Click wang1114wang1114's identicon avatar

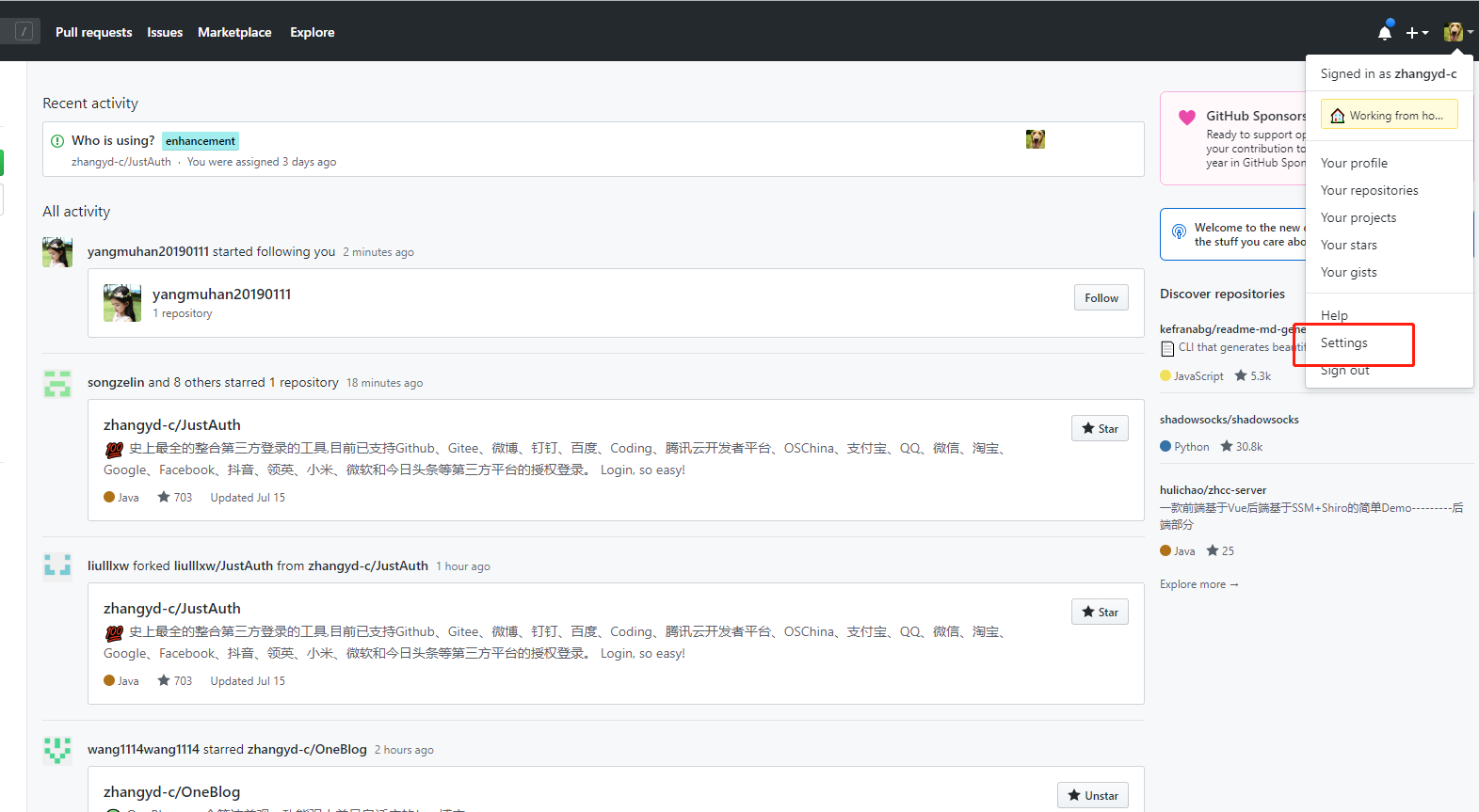click(x=57, y=750)
